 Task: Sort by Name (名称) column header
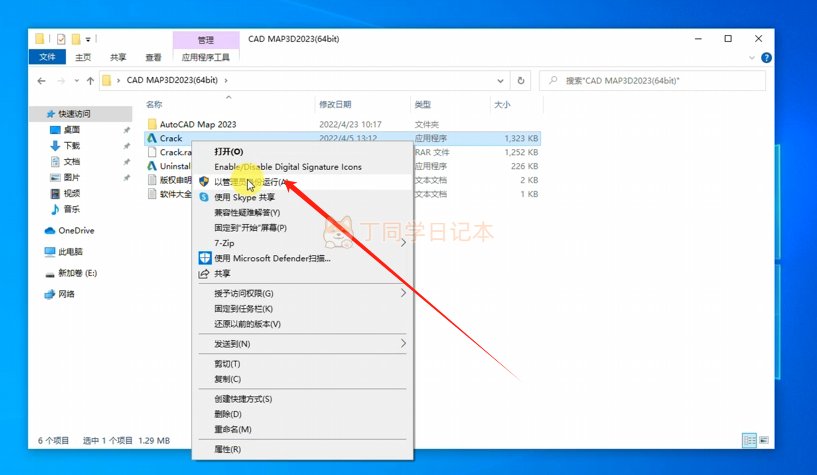pyautogui.click(x=154, y=105)
